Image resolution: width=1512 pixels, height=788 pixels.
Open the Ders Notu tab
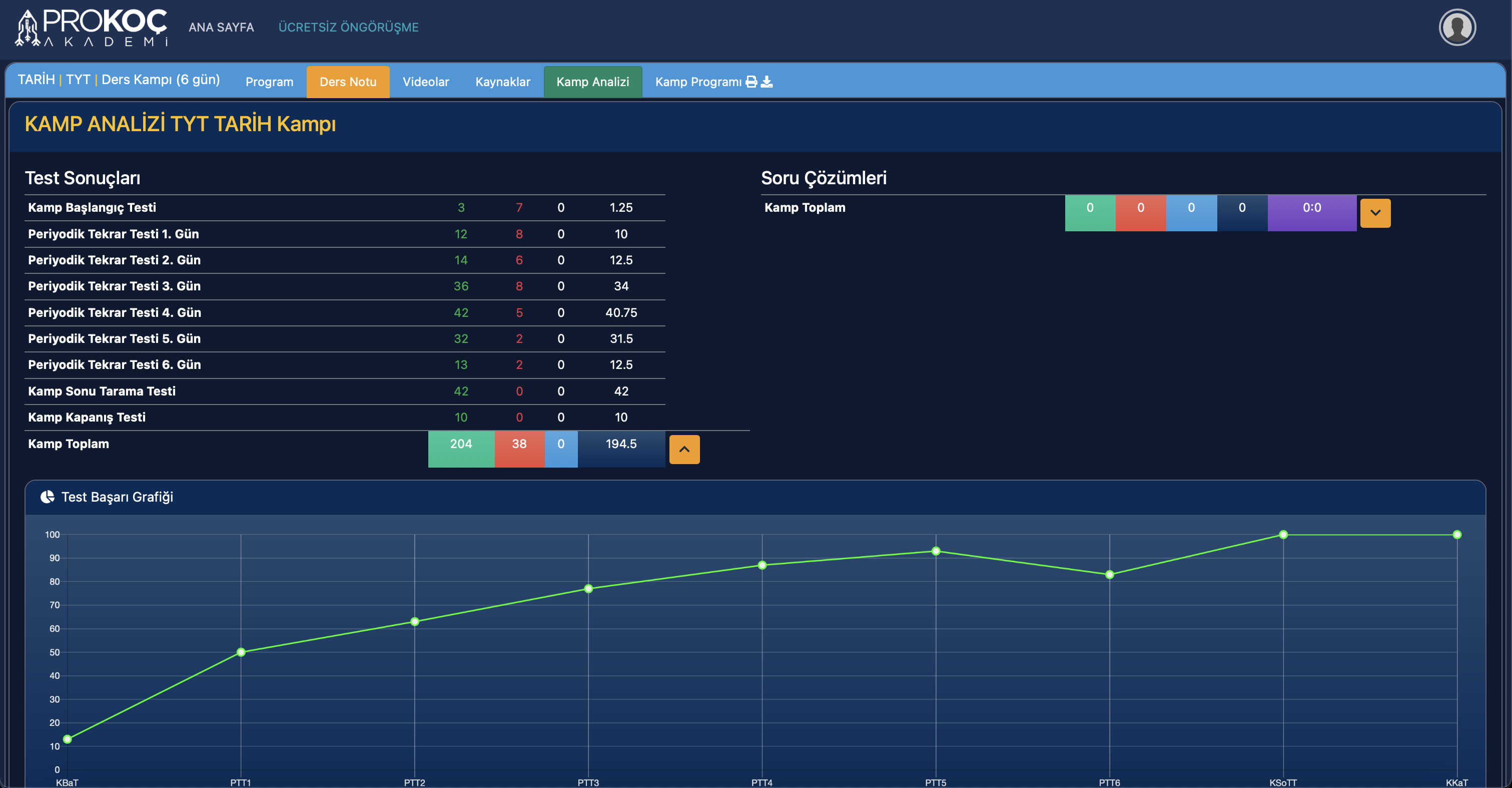coord(347,82)
